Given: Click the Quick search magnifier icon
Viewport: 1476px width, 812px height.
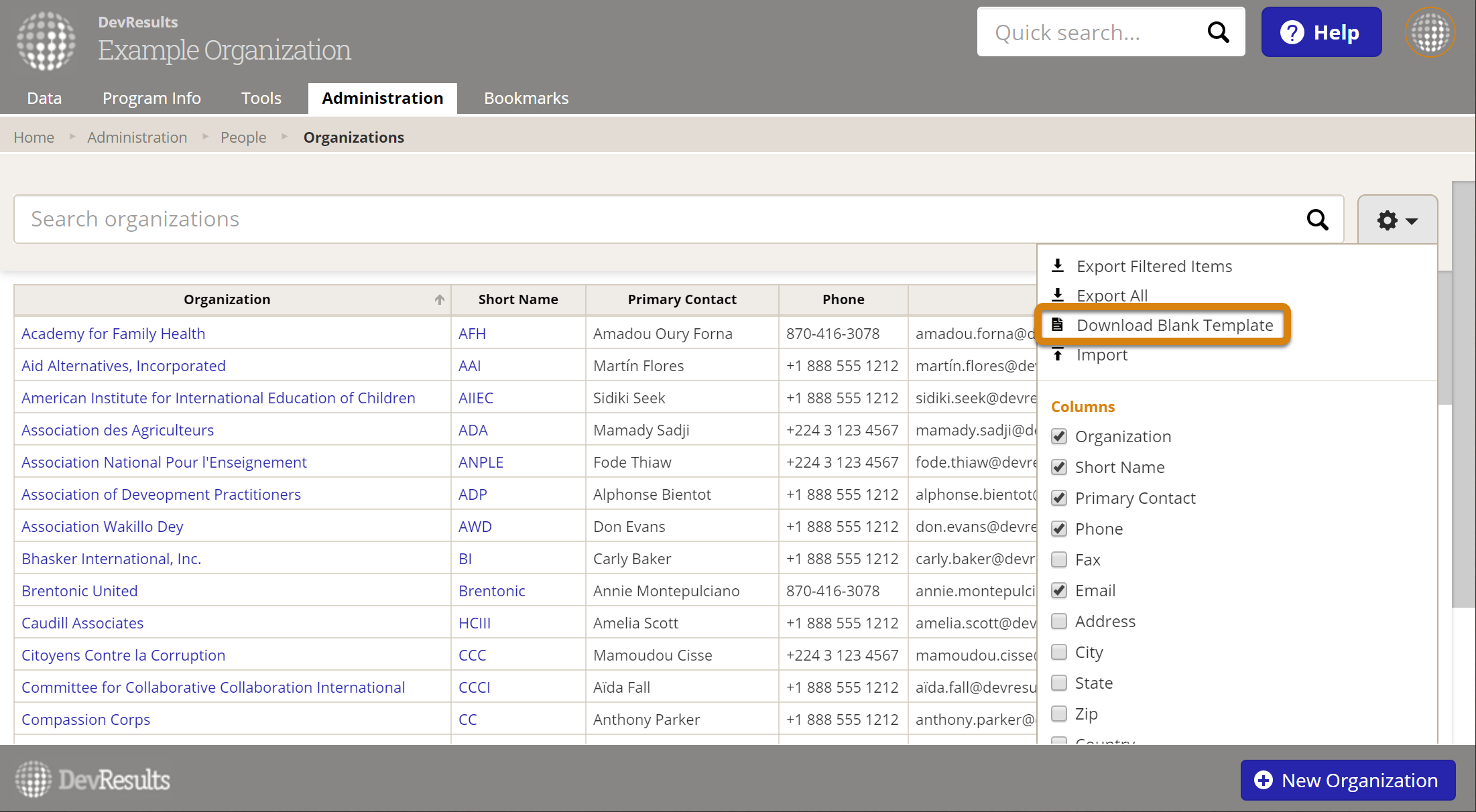Looking at the screenshot, I should 1218,32.
